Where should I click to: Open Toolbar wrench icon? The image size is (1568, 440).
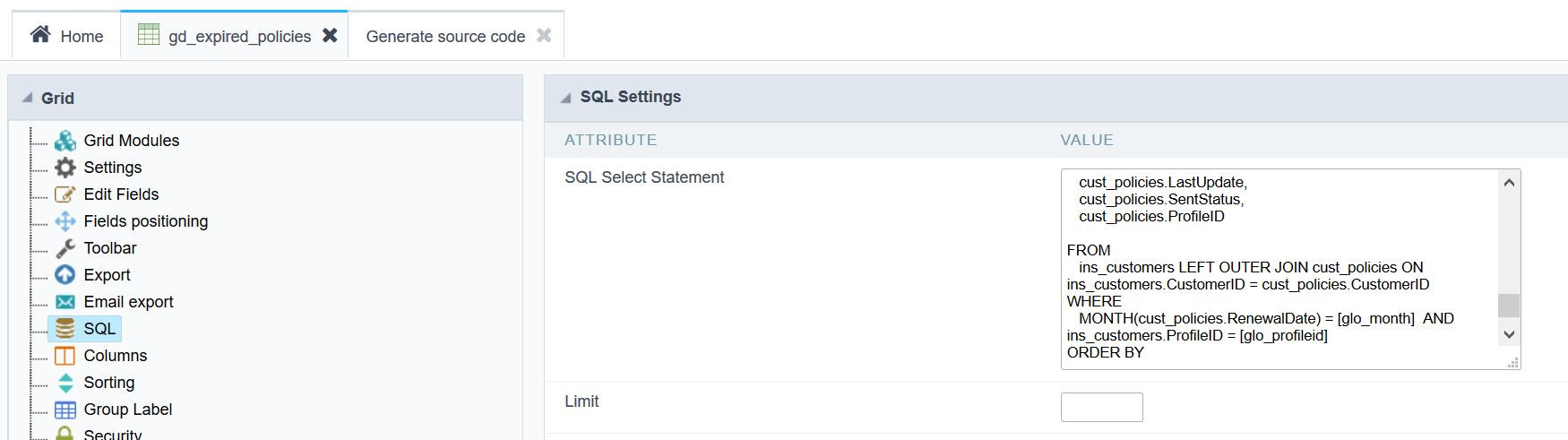point(65,248)
